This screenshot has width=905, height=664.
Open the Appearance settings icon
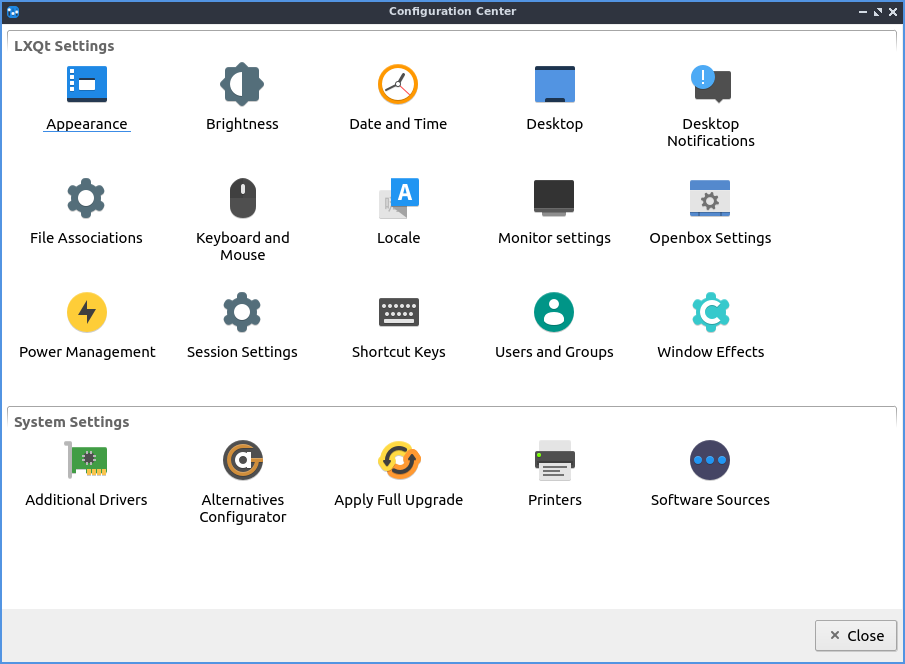pyautogui.click(x=87, y=85)
